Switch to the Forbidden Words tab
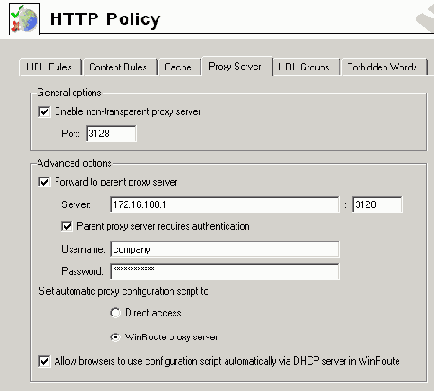 click(x=384, y=67)
